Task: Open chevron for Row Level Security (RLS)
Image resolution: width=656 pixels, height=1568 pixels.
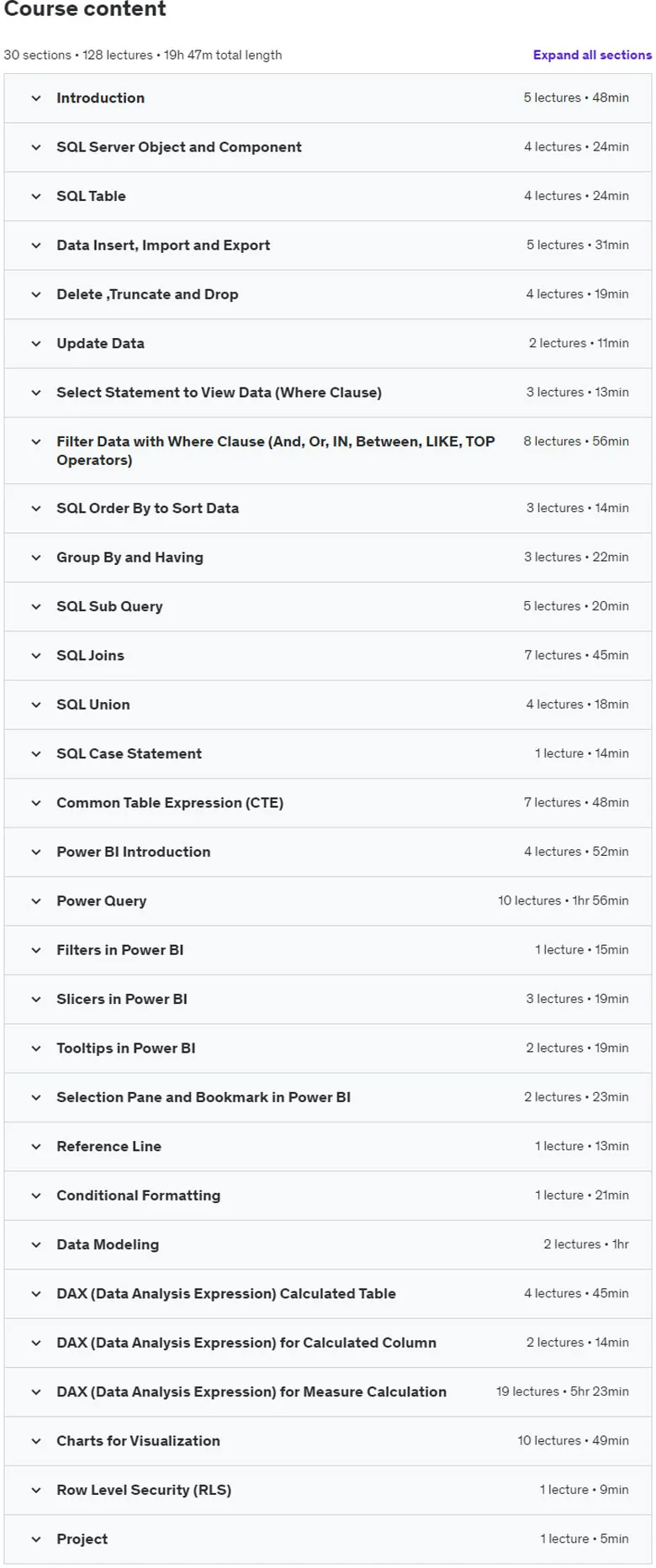Action: click(36, 1491)
